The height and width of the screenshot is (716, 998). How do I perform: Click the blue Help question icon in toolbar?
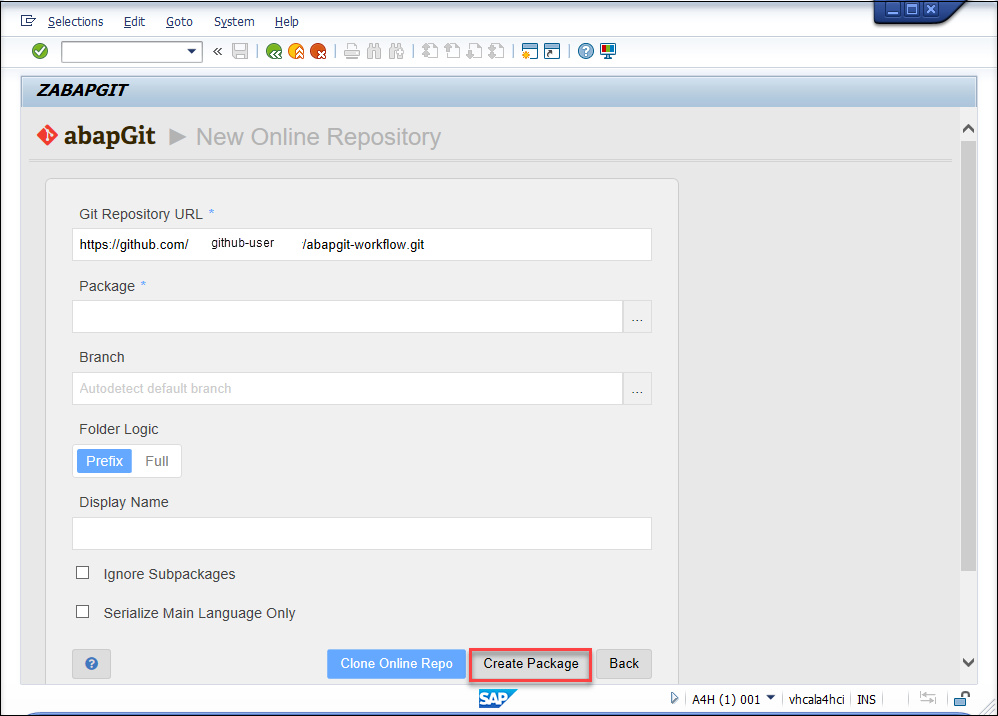point(586,52)
